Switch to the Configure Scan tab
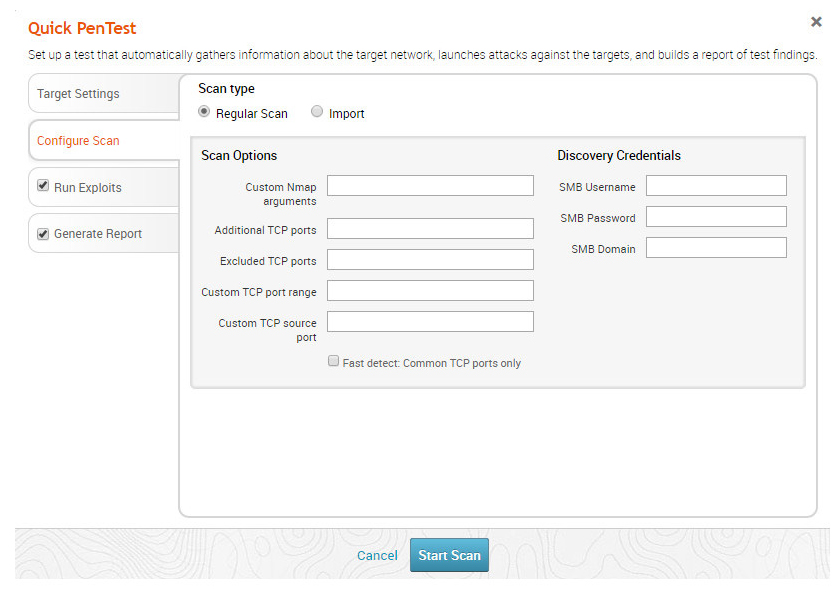The width and height of the screenshot is (838, 596). (x=78, y=141)
